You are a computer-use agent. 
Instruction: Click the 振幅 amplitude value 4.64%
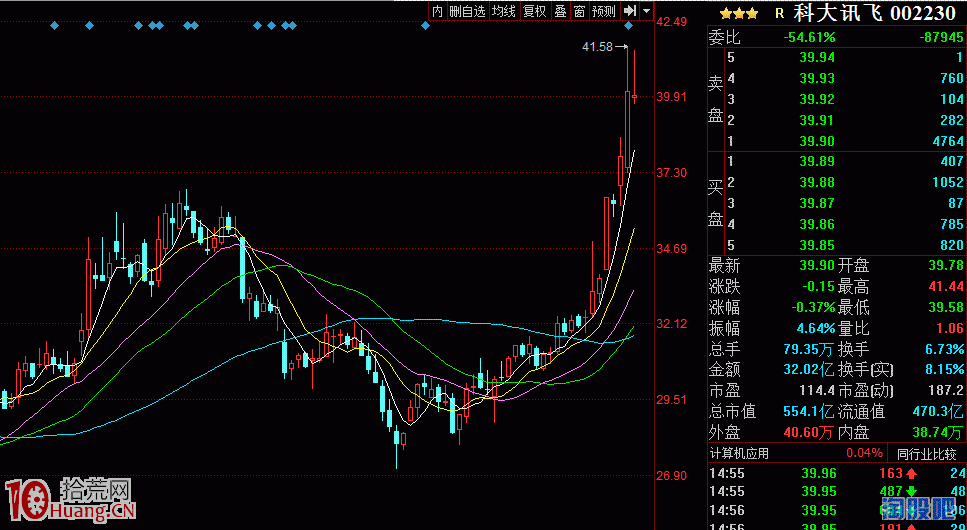[815, 328]
